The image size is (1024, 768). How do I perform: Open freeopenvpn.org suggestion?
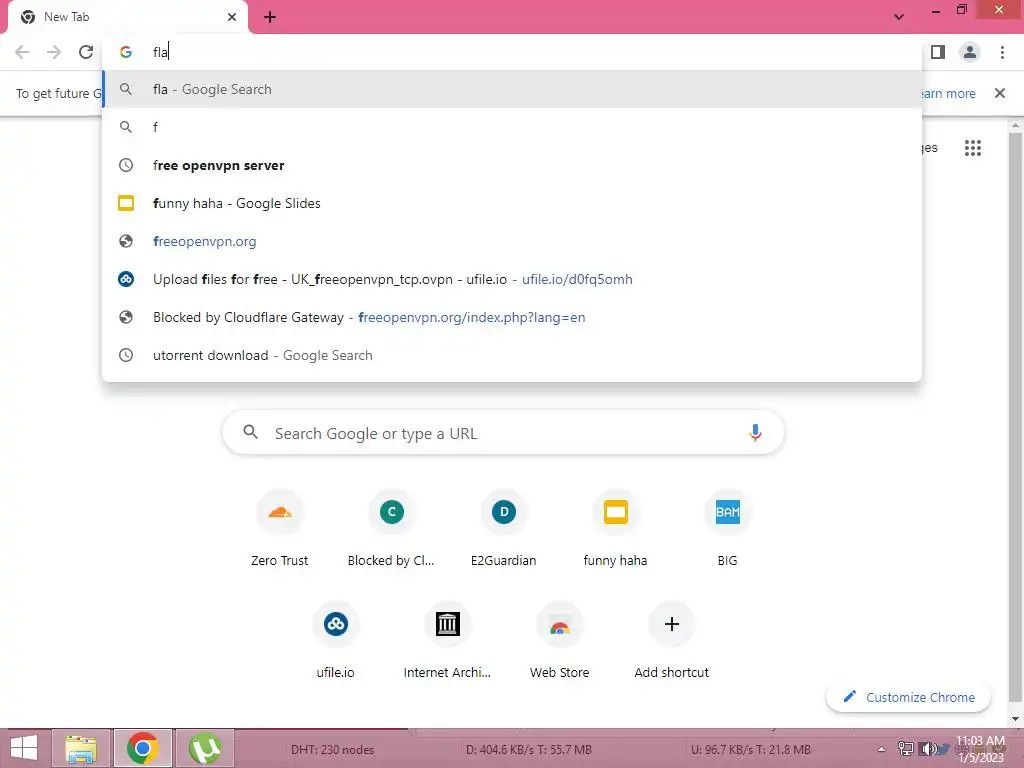click(512, 242)
